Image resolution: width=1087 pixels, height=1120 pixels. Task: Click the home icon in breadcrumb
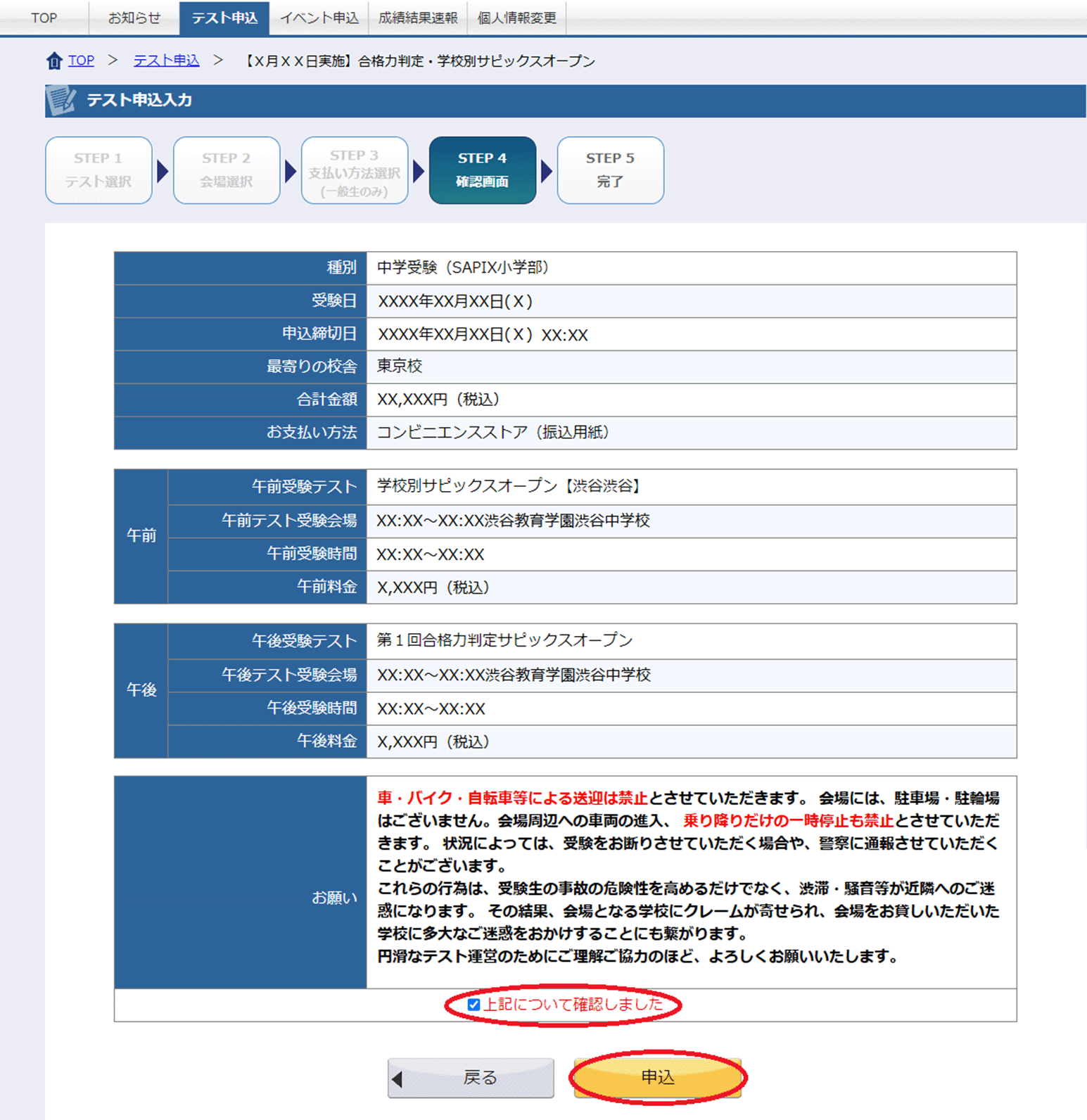point(54,61)
